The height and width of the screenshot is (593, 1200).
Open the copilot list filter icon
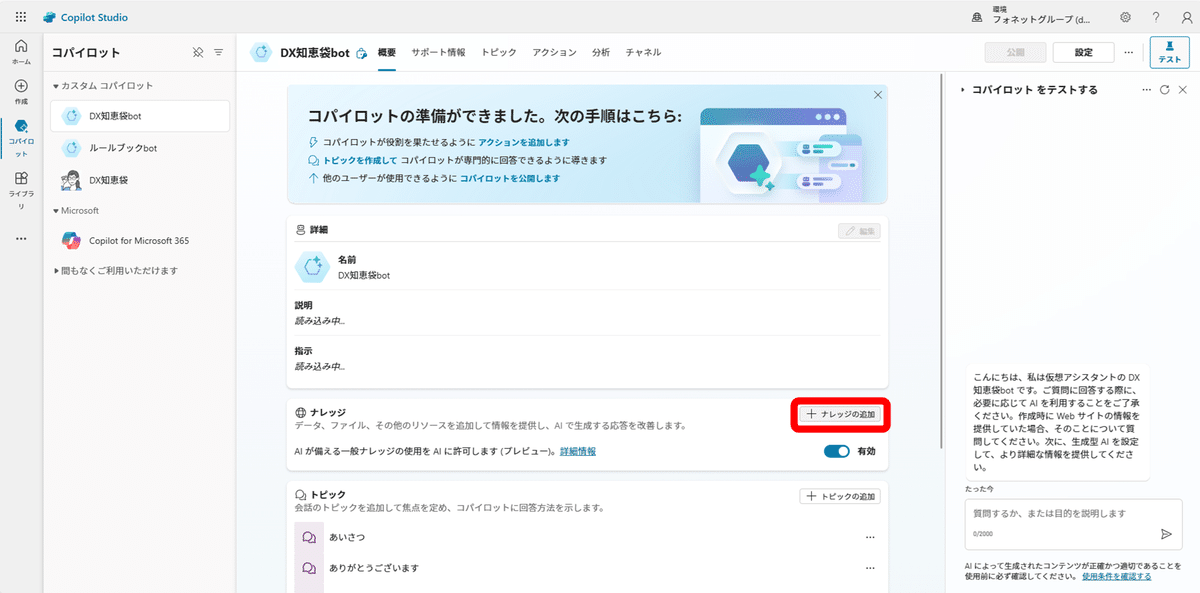tap(218, 52)
